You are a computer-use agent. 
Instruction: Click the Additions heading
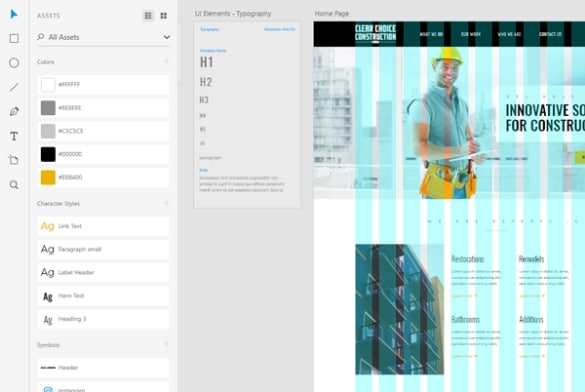coord(531,320)
